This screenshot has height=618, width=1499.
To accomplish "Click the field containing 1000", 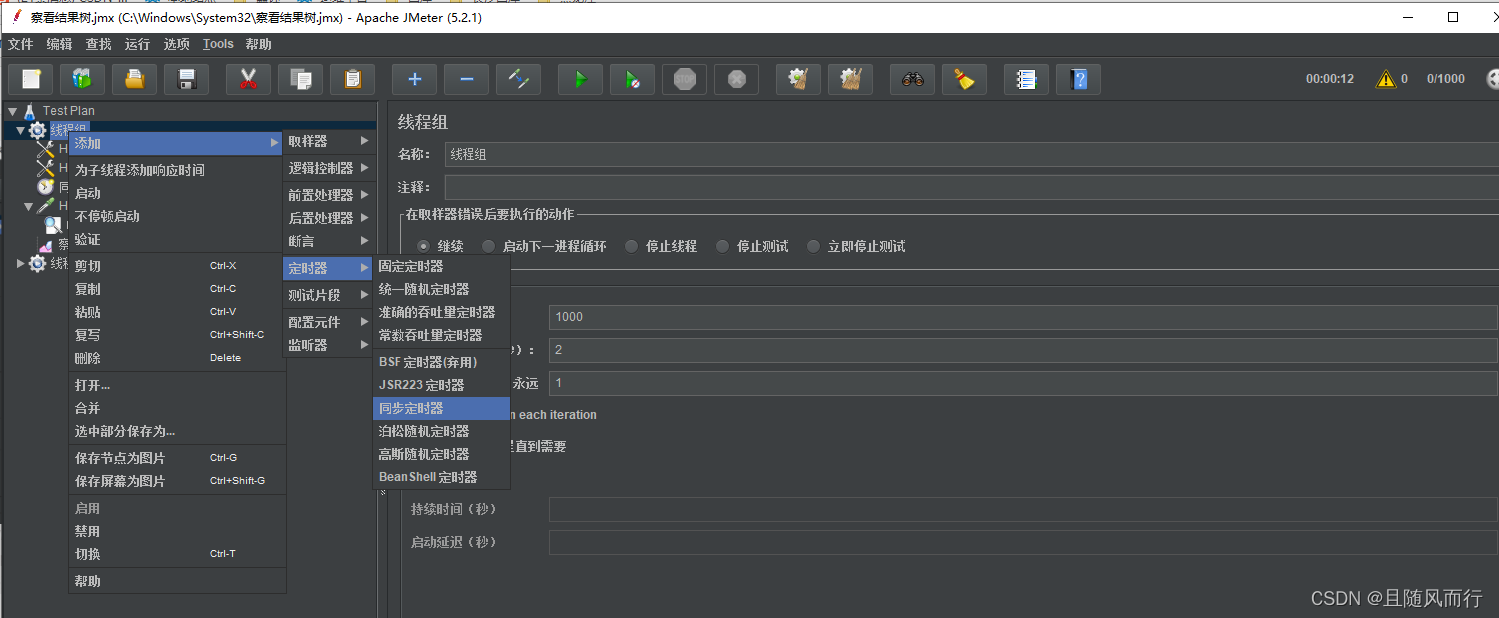I will click(1023, 317).
